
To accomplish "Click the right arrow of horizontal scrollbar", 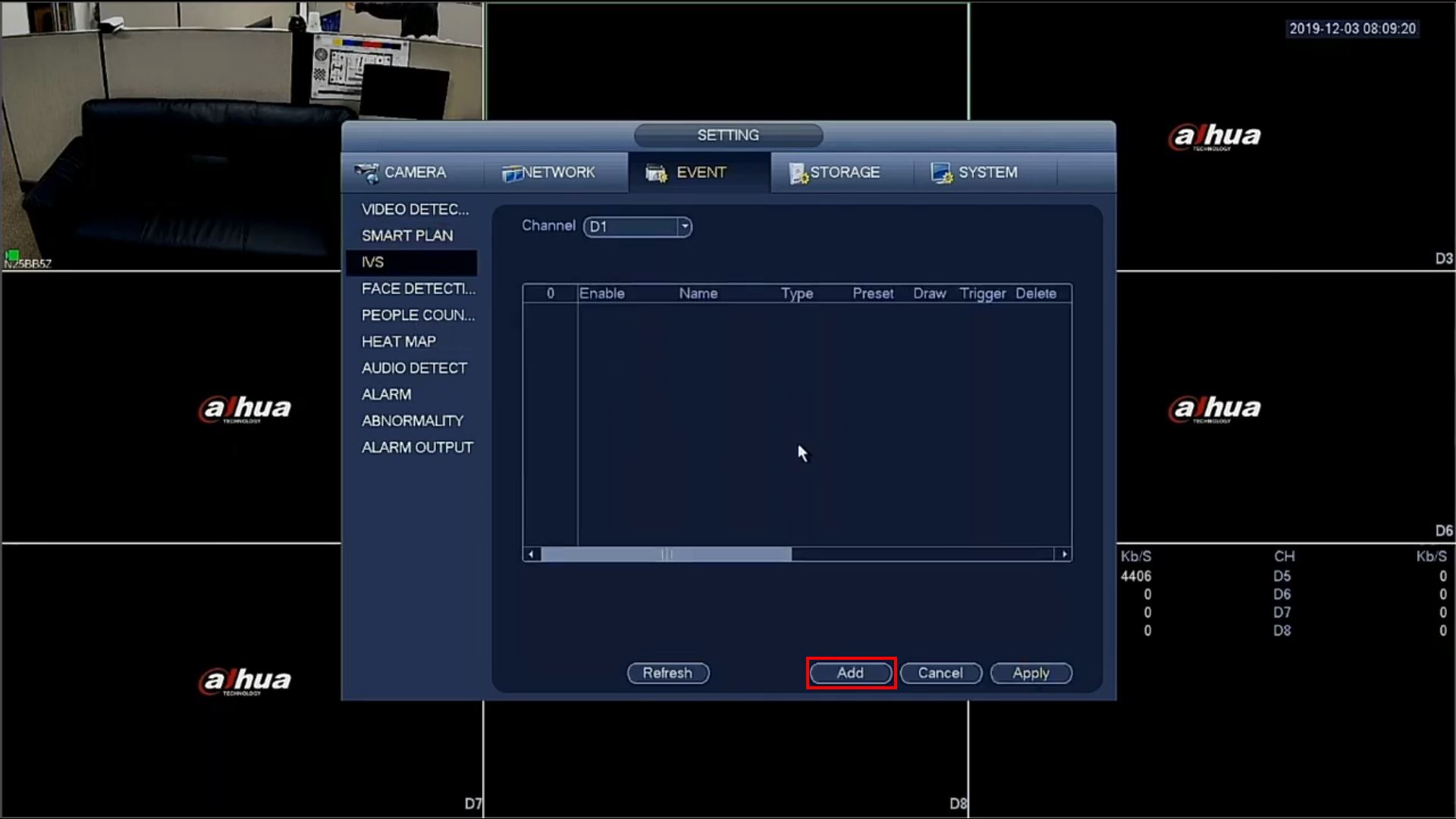I will [1065, 554].
